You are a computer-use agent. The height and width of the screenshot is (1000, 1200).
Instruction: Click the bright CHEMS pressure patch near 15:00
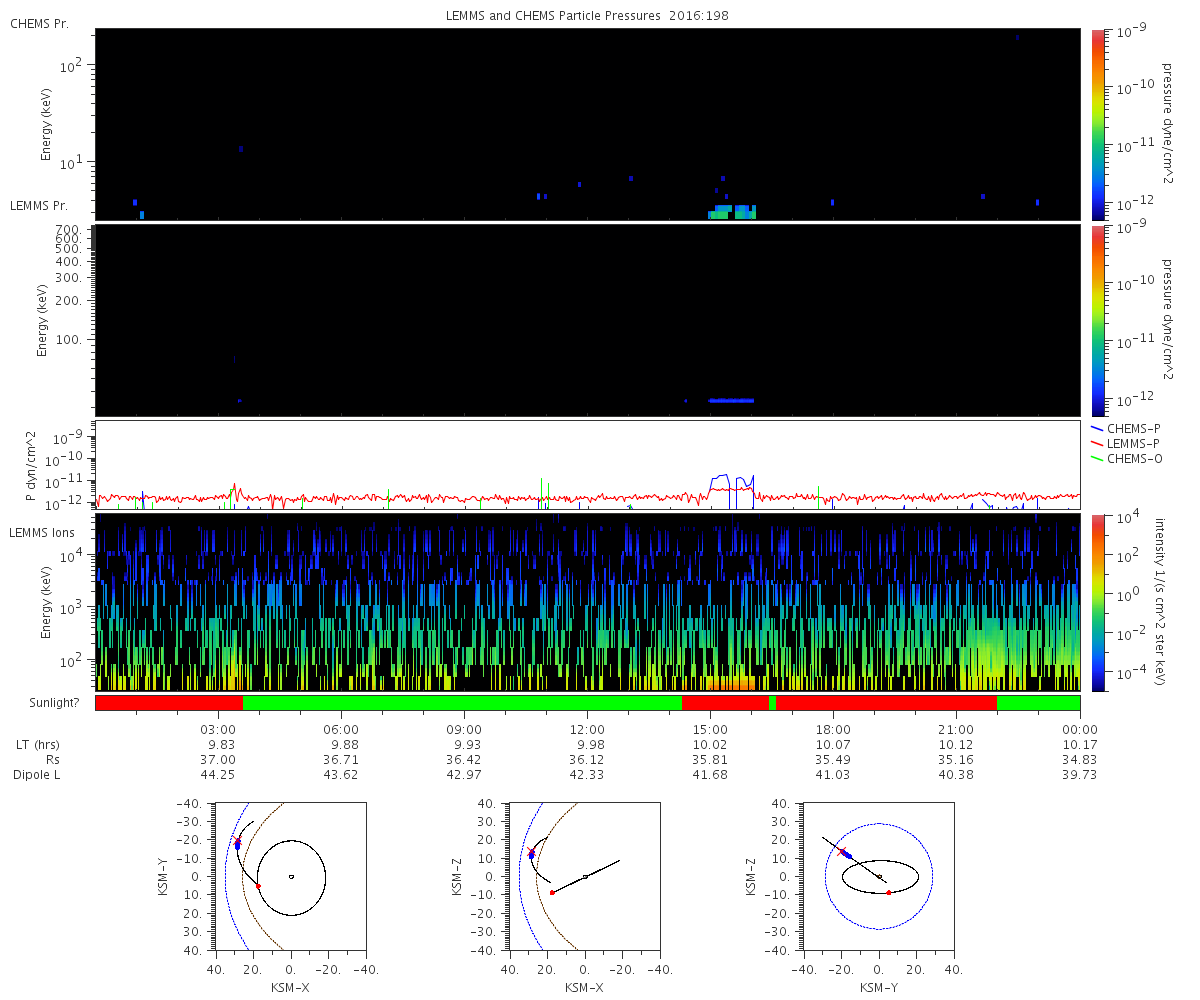(x=732, y=212)
